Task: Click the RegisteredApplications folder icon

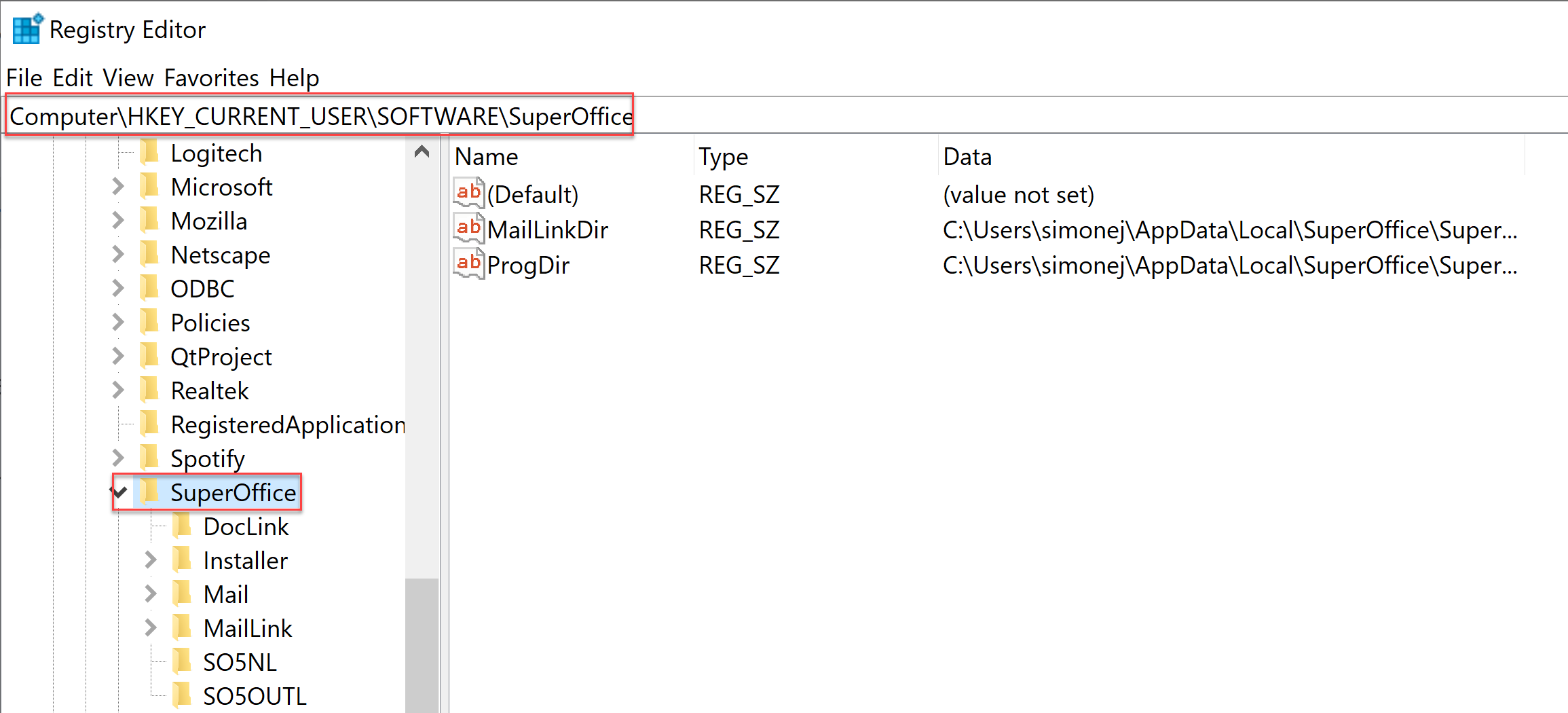Action: (149, 424)
